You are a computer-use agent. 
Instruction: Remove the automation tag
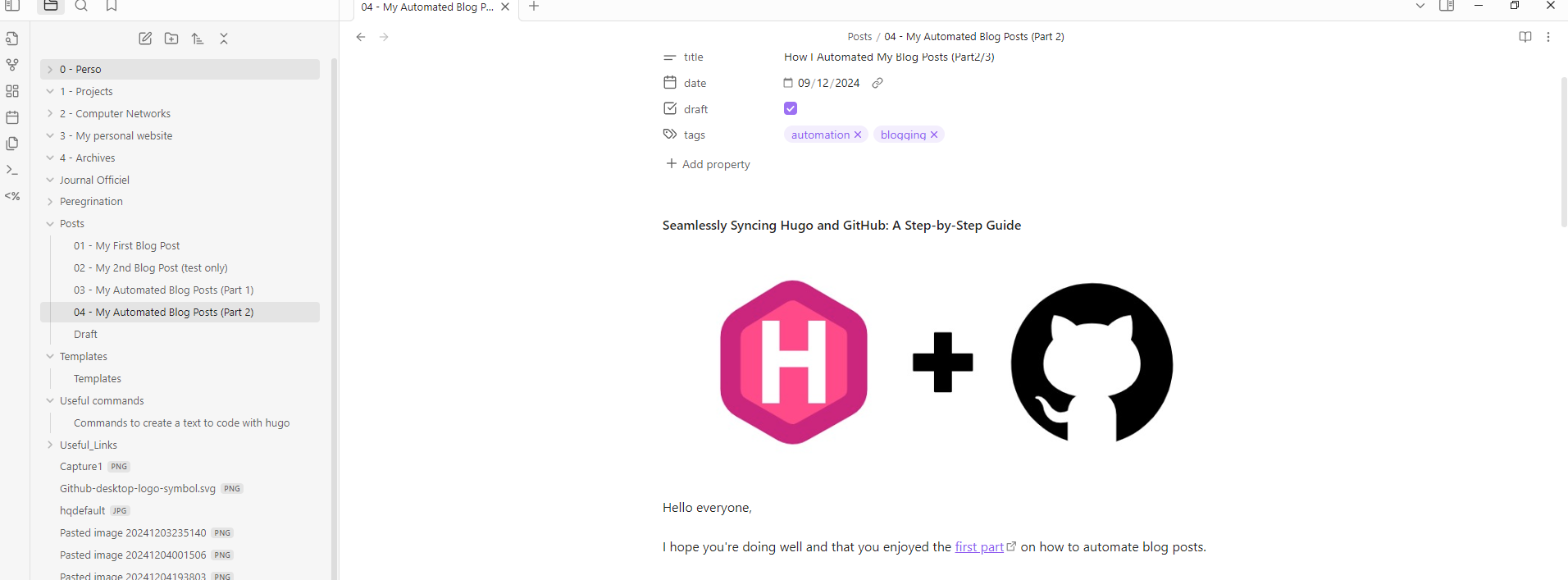pyautogui.click(x=858, y=135)
